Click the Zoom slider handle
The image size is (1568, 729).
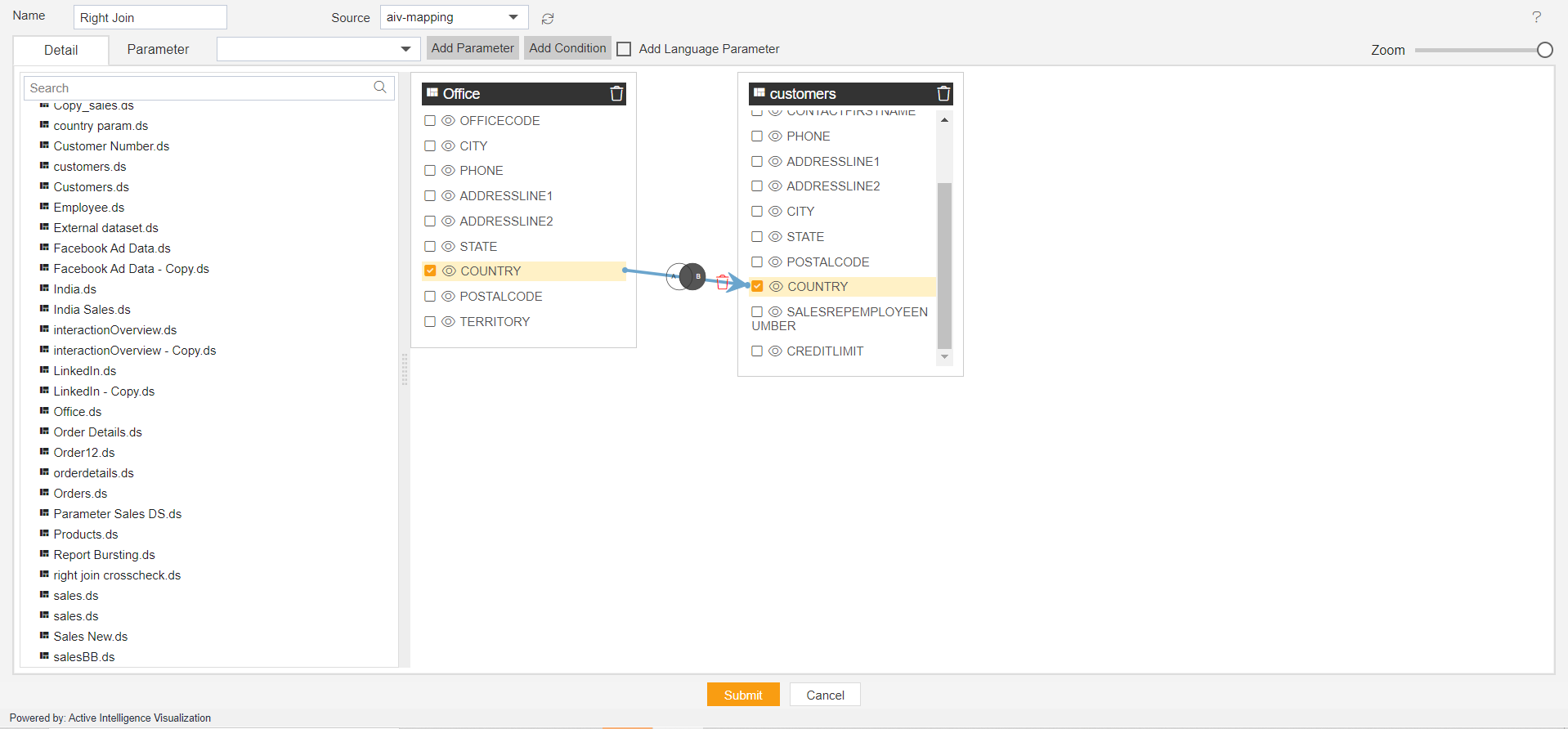click(x=1544, y=50)
